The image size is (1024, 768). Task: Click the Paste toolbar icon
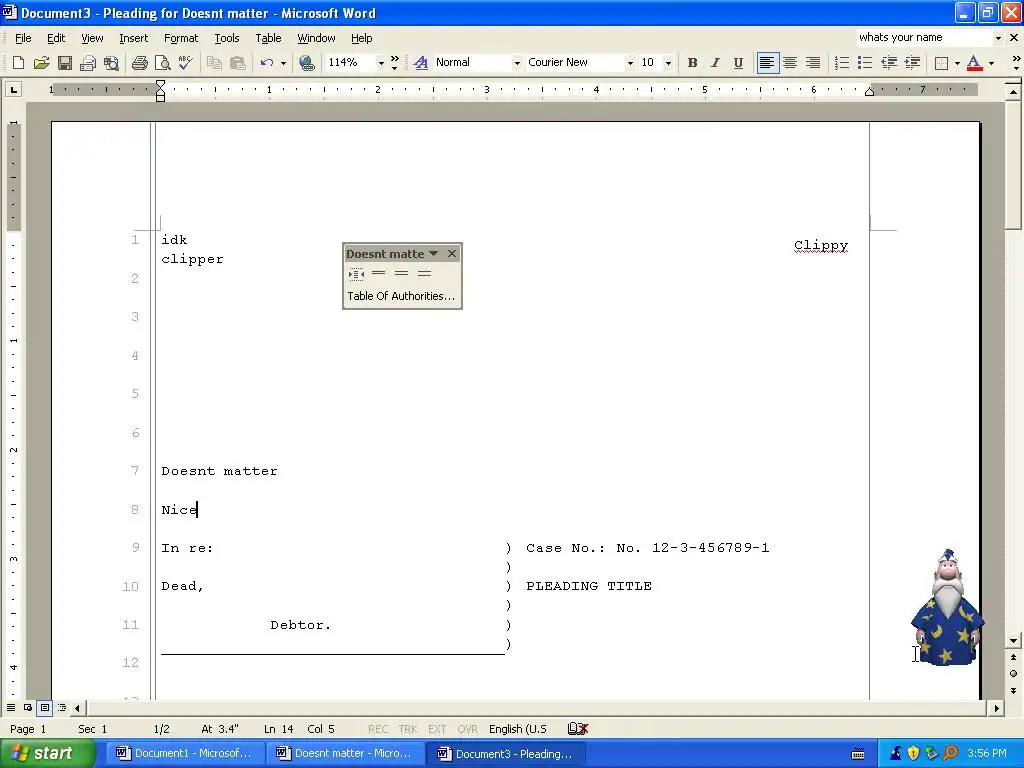click(238, 63)
